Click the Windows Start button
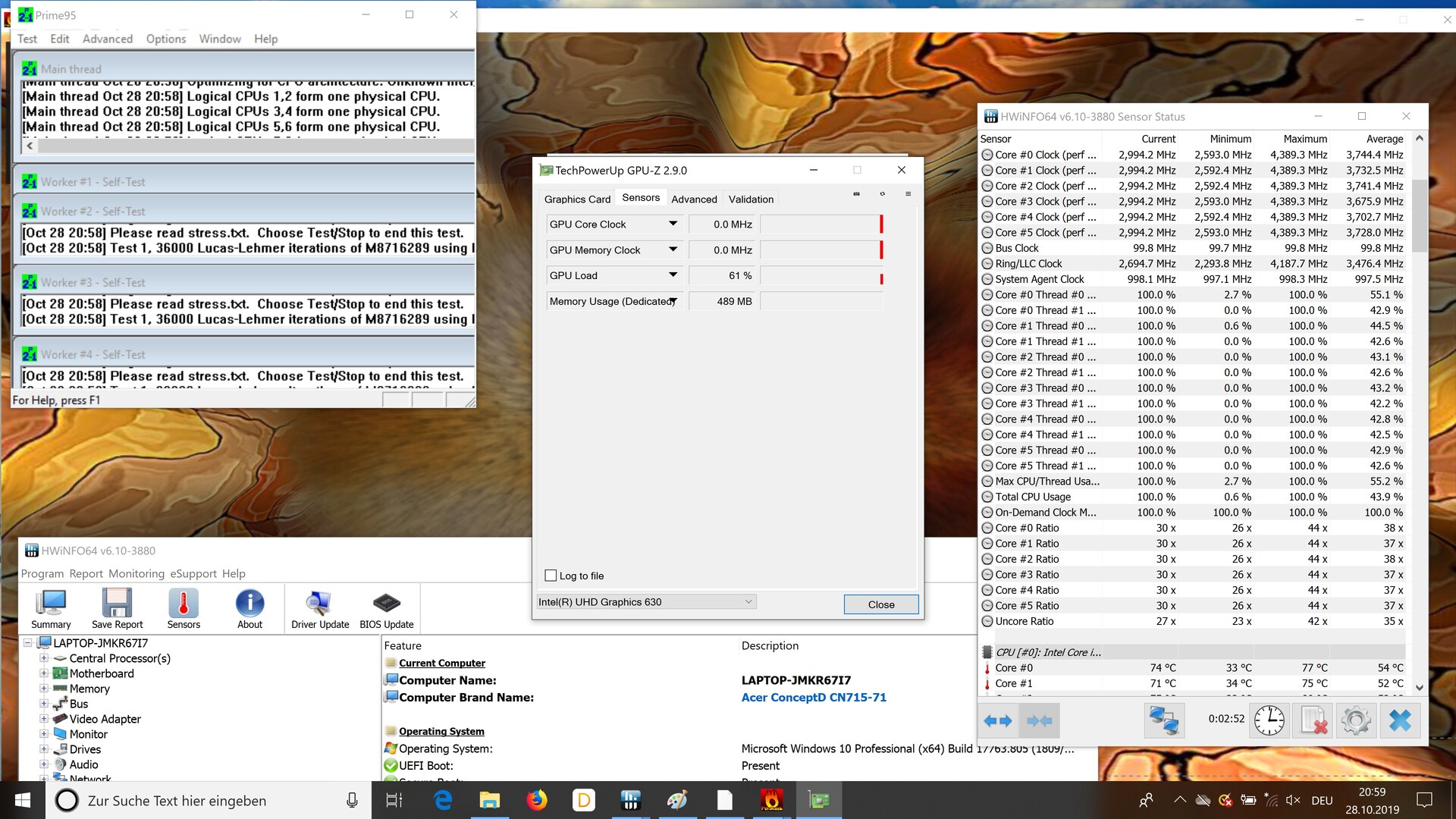 23,800
